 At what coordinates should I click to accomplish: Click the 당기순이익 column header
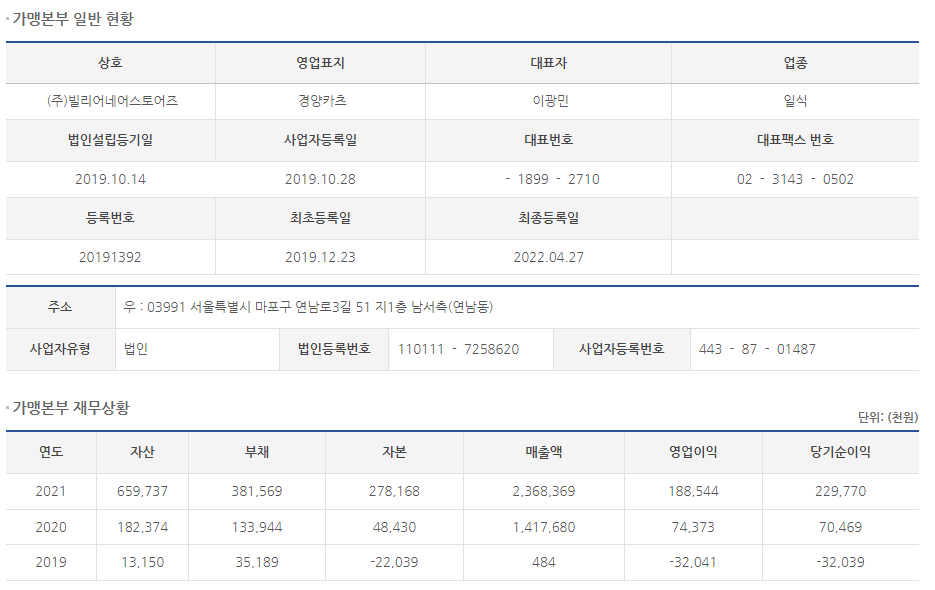click(840, 452)
